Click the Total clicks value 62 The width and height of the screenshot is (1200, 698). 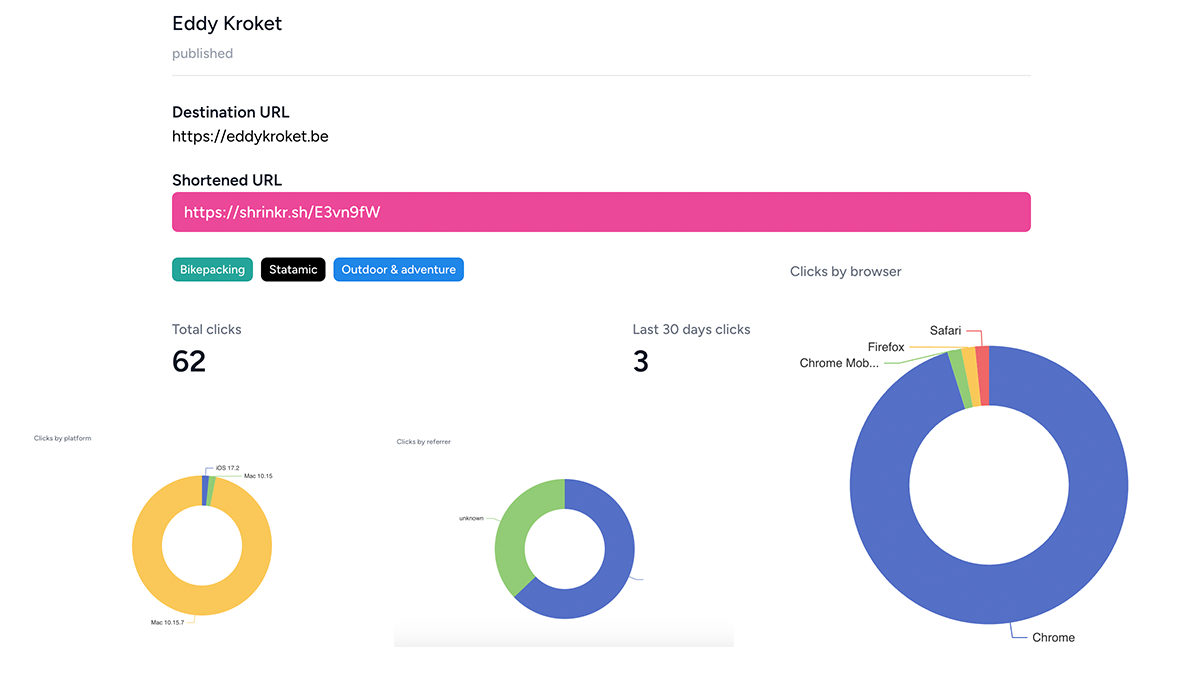[x=189, y=361]
